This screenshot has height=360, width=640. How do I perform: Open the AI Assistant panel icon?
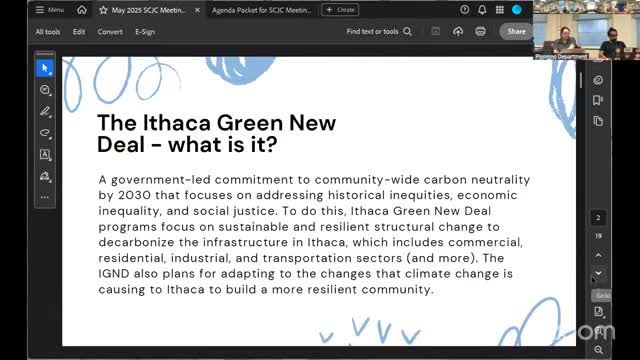point(598,80)
